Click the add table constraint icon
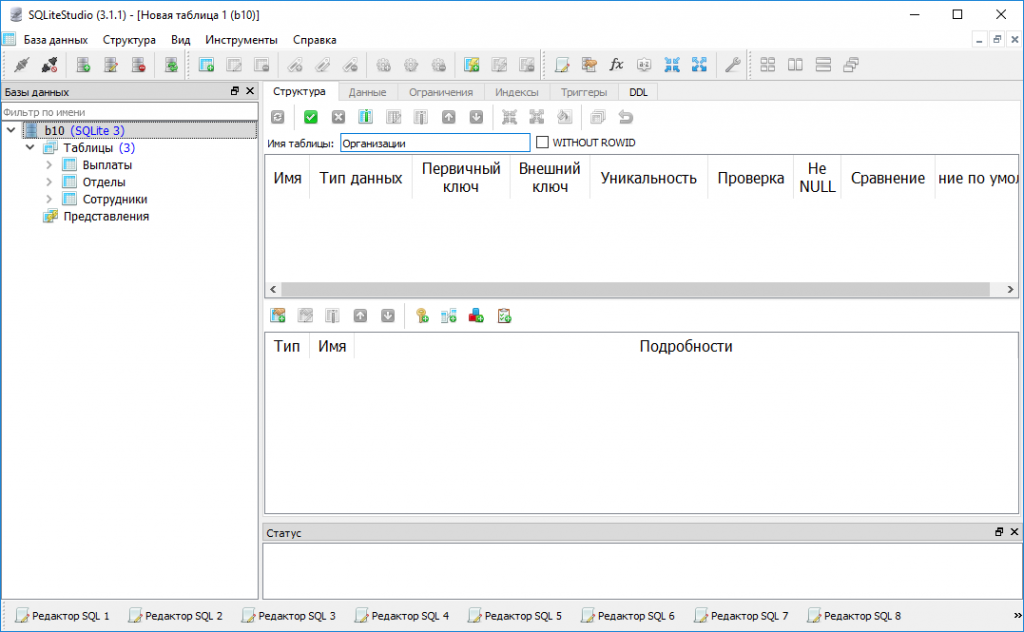1024x632 pixels. tap(278, 316)
